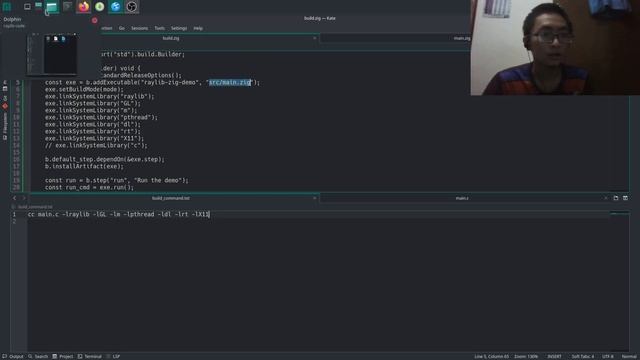Image resolution: width=640 pixels, height=360 pixels.
Task: Click the Filesystem sidebar tab
Action: click(x=5, y=126)
